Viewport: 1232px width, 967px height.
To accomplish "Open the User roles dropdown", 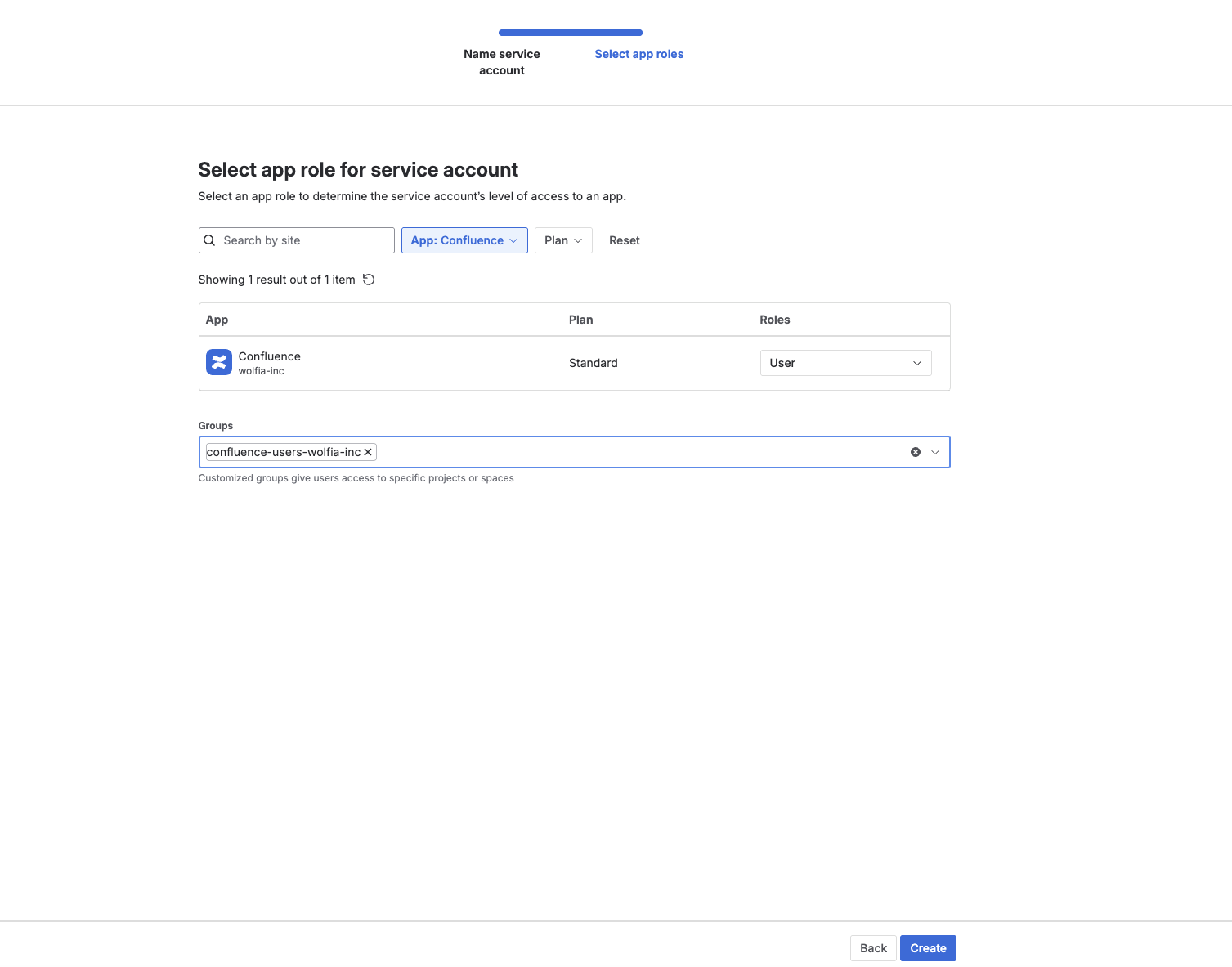I will (x=845, y=363).
